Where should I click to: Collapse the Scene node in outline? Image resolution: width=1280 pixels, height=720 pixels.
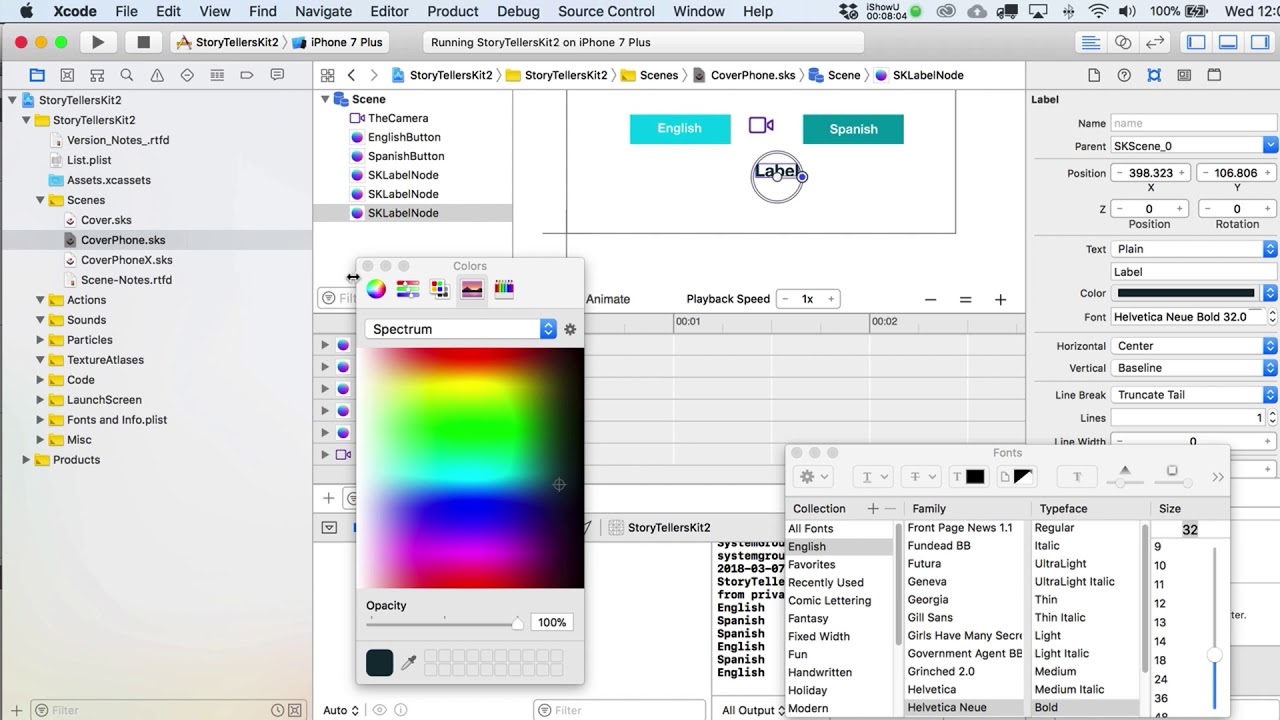[325, 99]
